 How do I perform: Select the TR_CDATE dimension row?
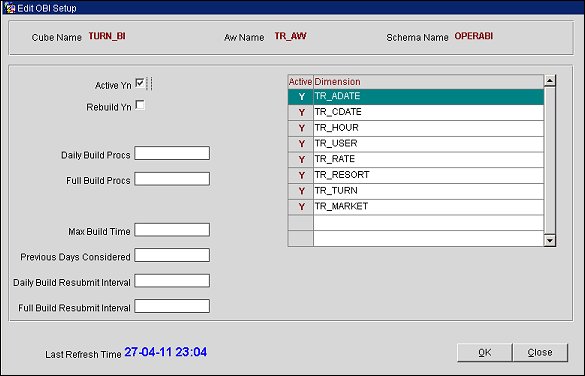[416, 112]
